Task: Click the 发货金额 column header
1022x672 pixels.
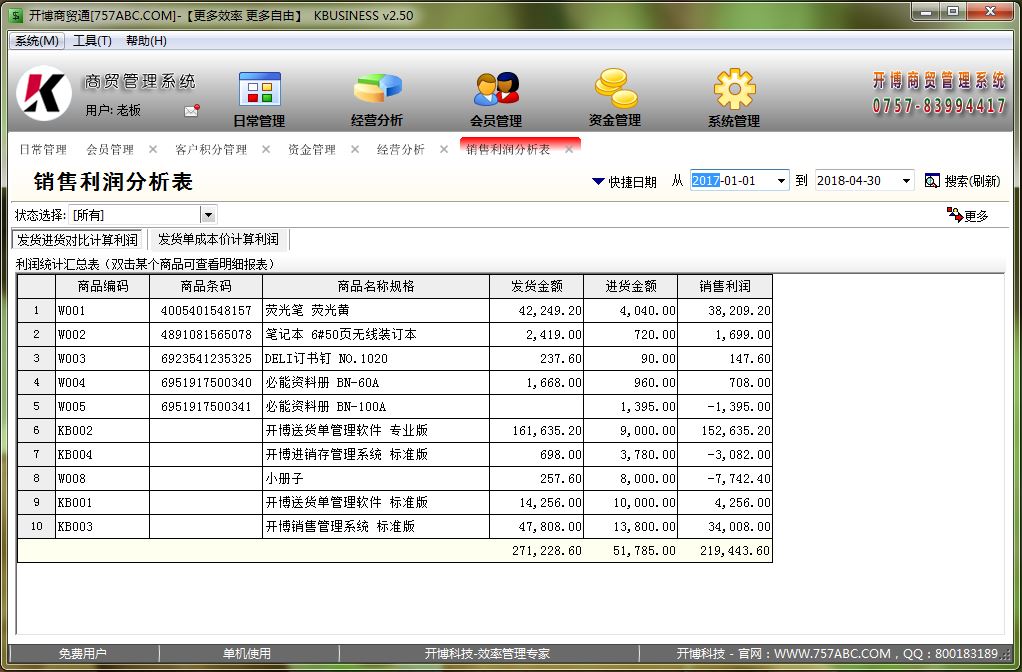Action: (536, 286)
